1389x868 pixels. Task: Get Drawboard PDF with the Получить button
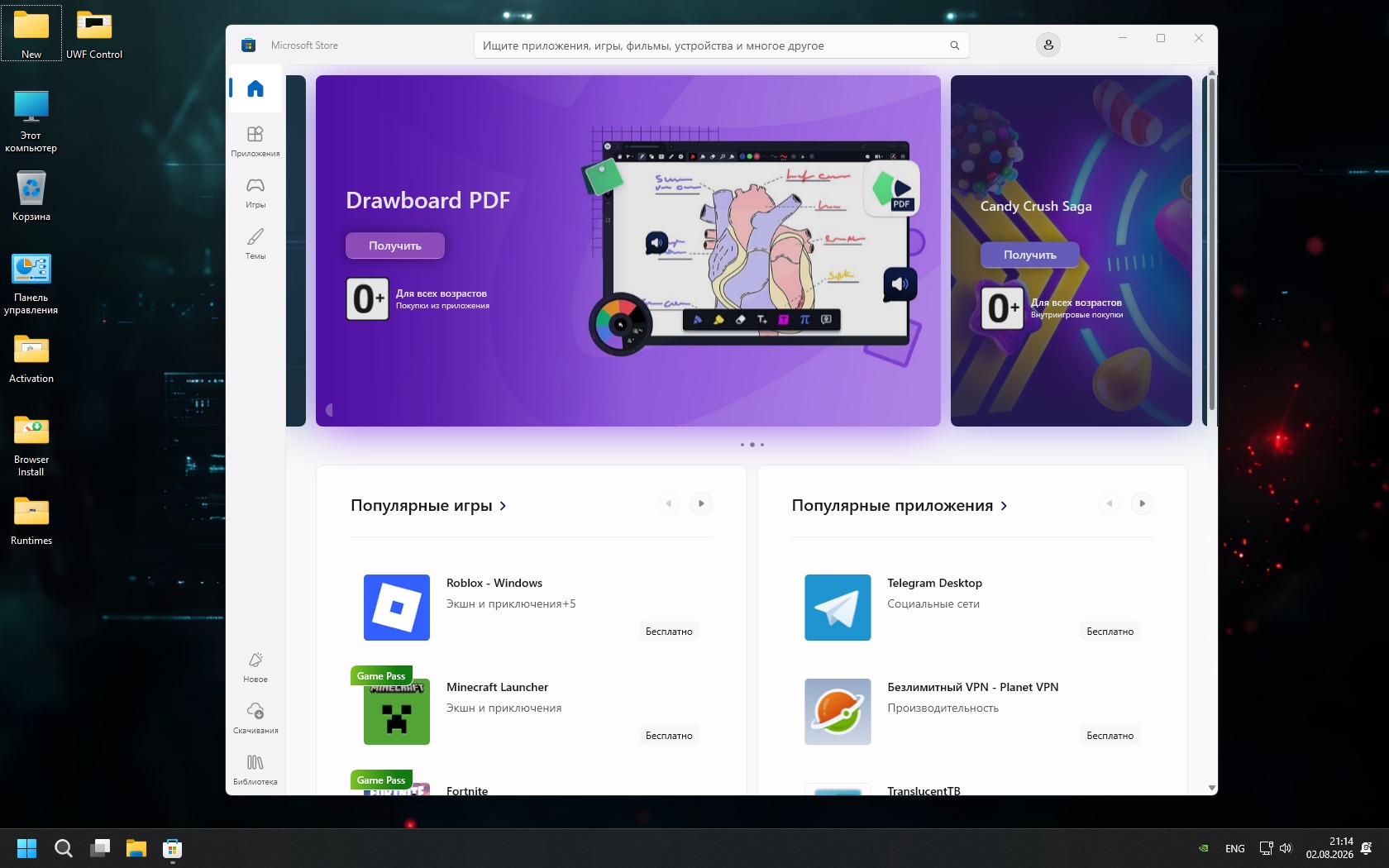[x=395, y=246]
